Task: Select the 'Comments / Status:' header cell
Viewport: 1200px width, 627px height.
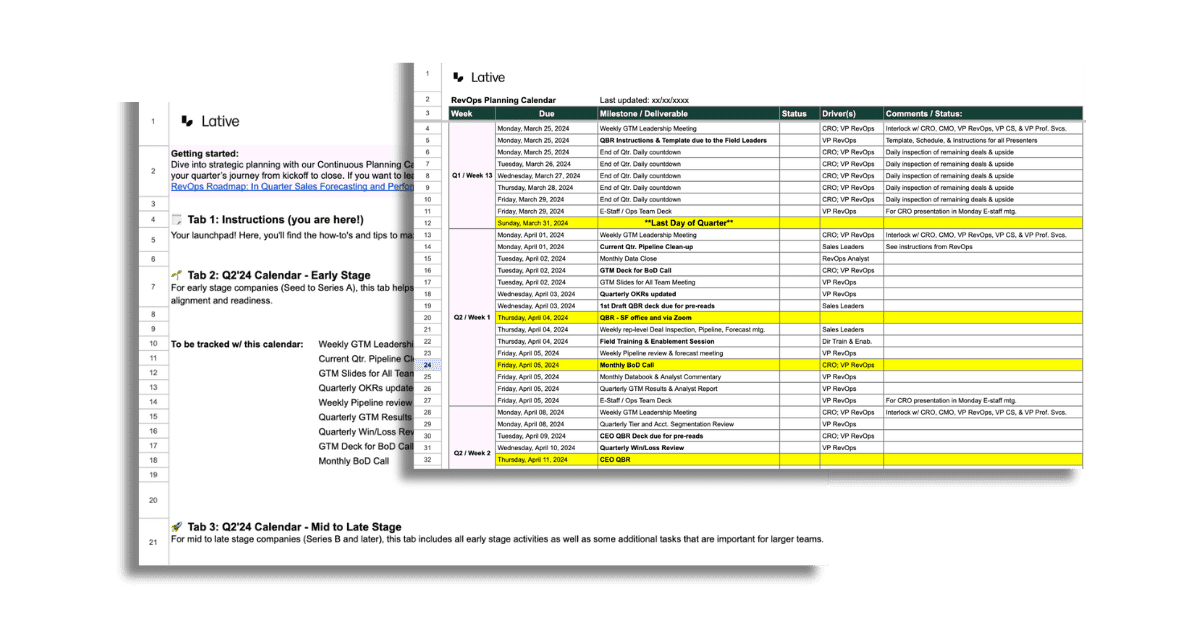Action: pyautogui.click(x=982, y=113)
